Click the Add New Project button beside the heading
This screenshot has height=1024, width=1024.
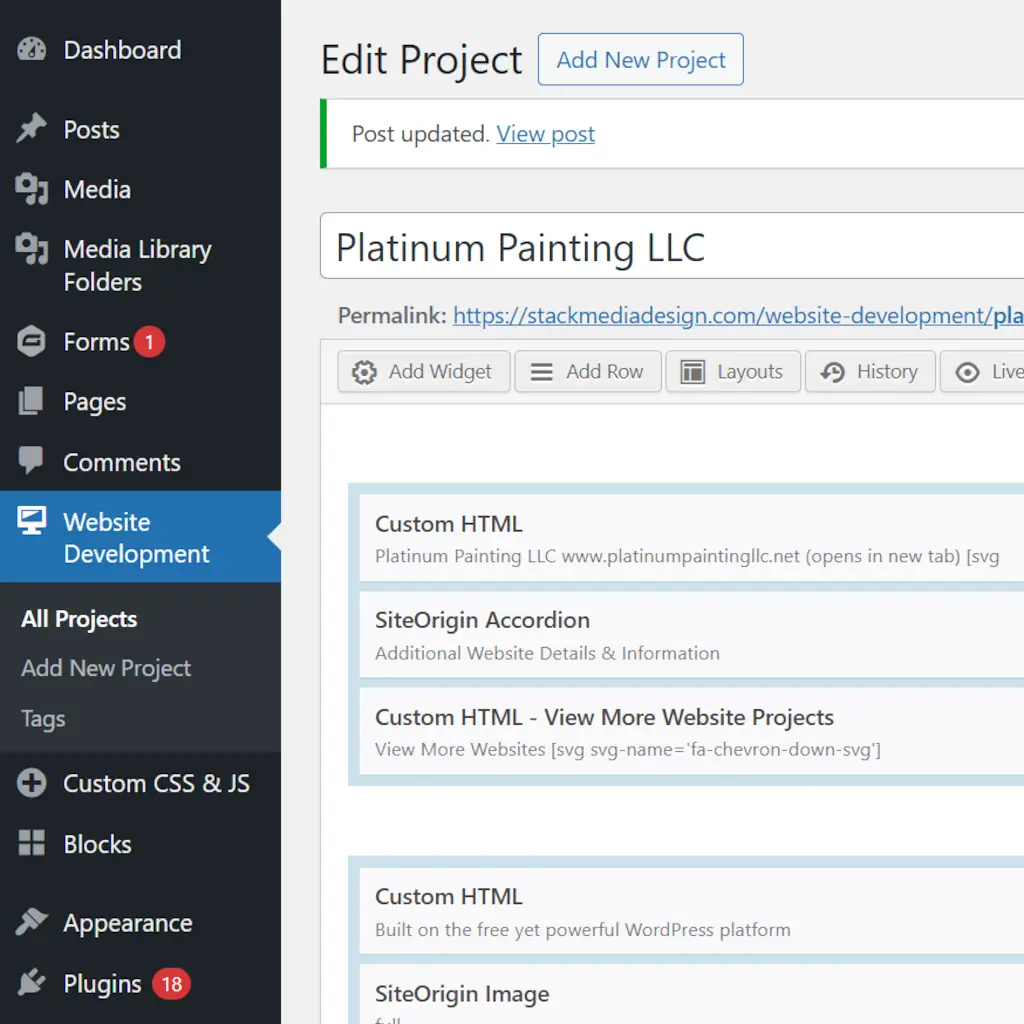pos(641,59)
